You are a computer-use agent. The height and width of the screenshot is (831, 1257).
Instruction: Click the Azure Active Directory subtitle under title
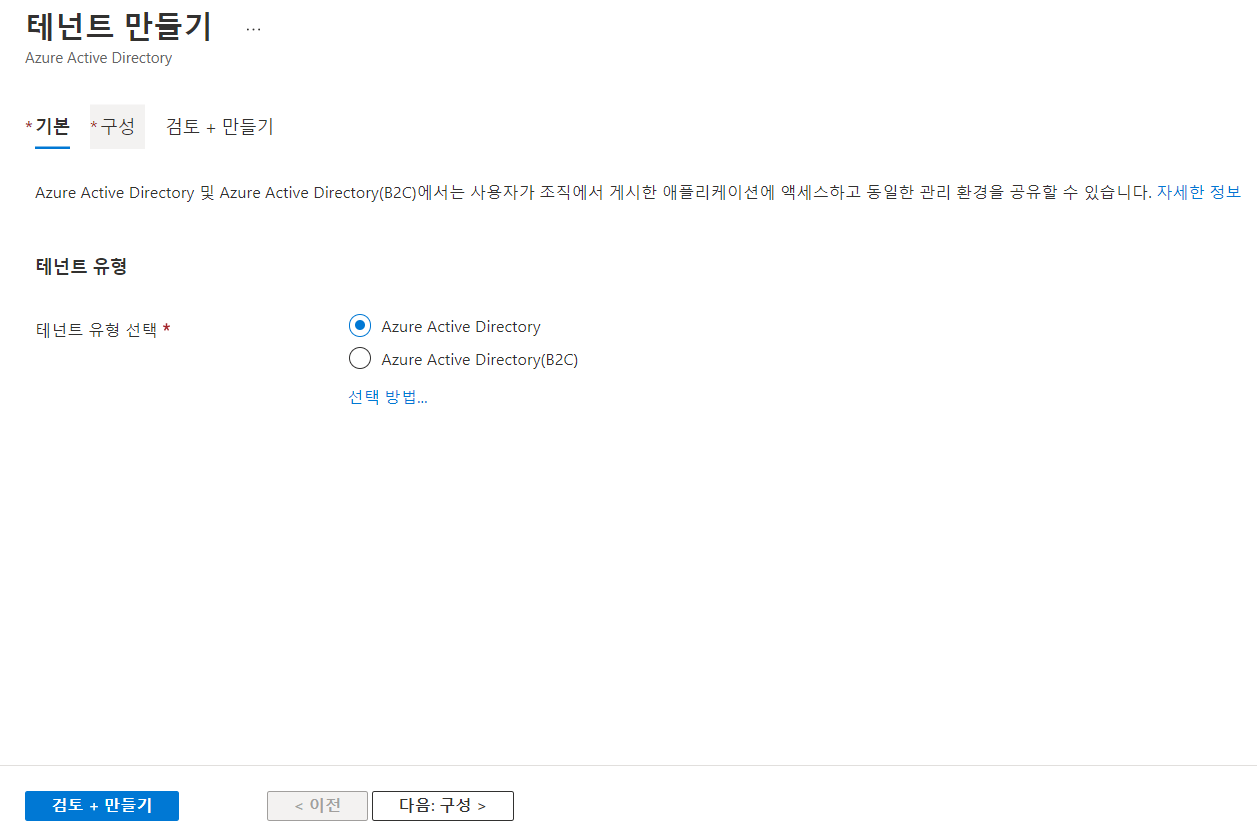point(99,58)
